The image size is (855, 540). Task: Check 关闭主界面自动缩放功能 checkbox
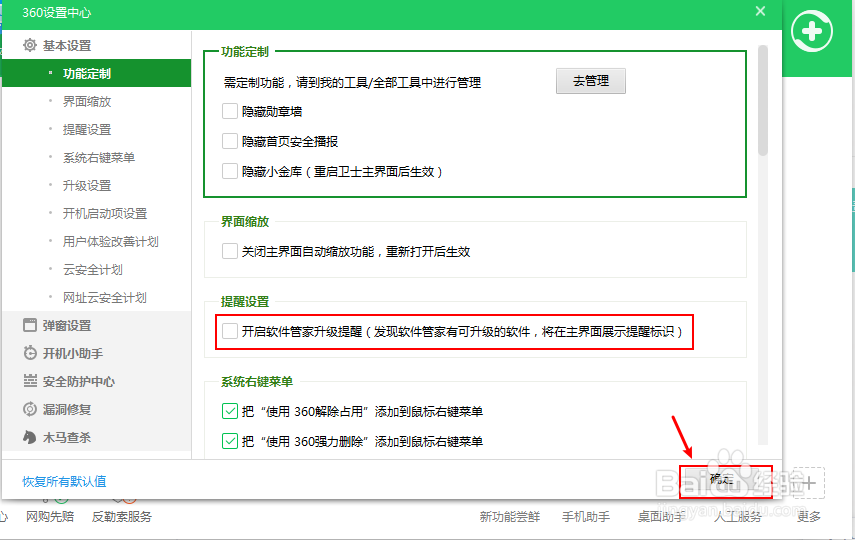coord(230,251)
